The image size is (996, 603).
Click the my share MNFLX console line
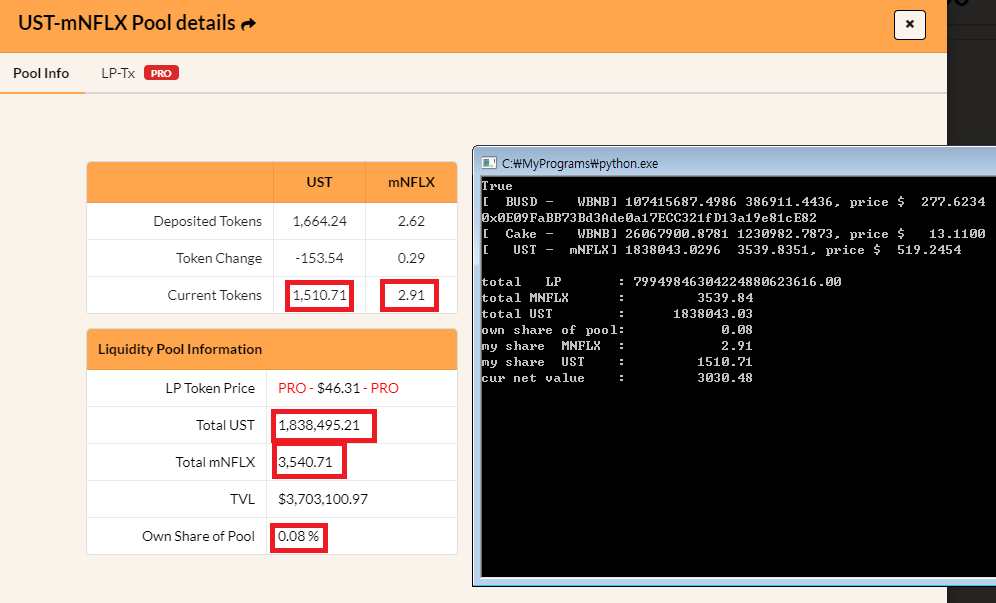coord(617,346)
